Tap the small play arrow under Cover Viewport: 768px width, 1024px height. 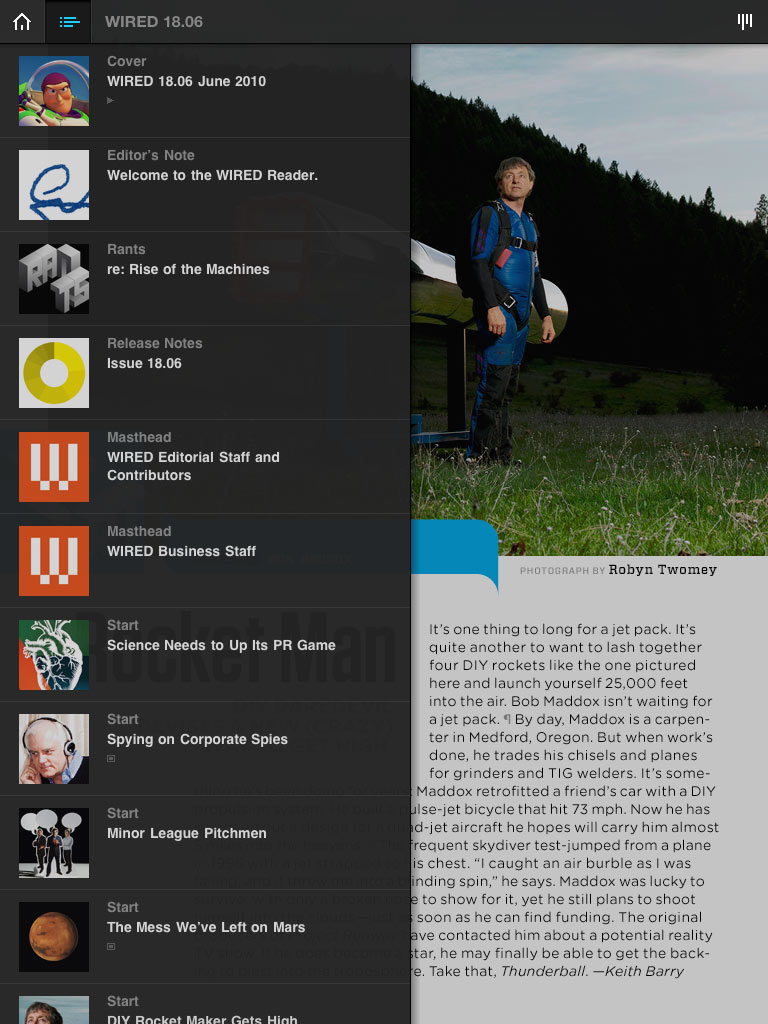[110, 101]
